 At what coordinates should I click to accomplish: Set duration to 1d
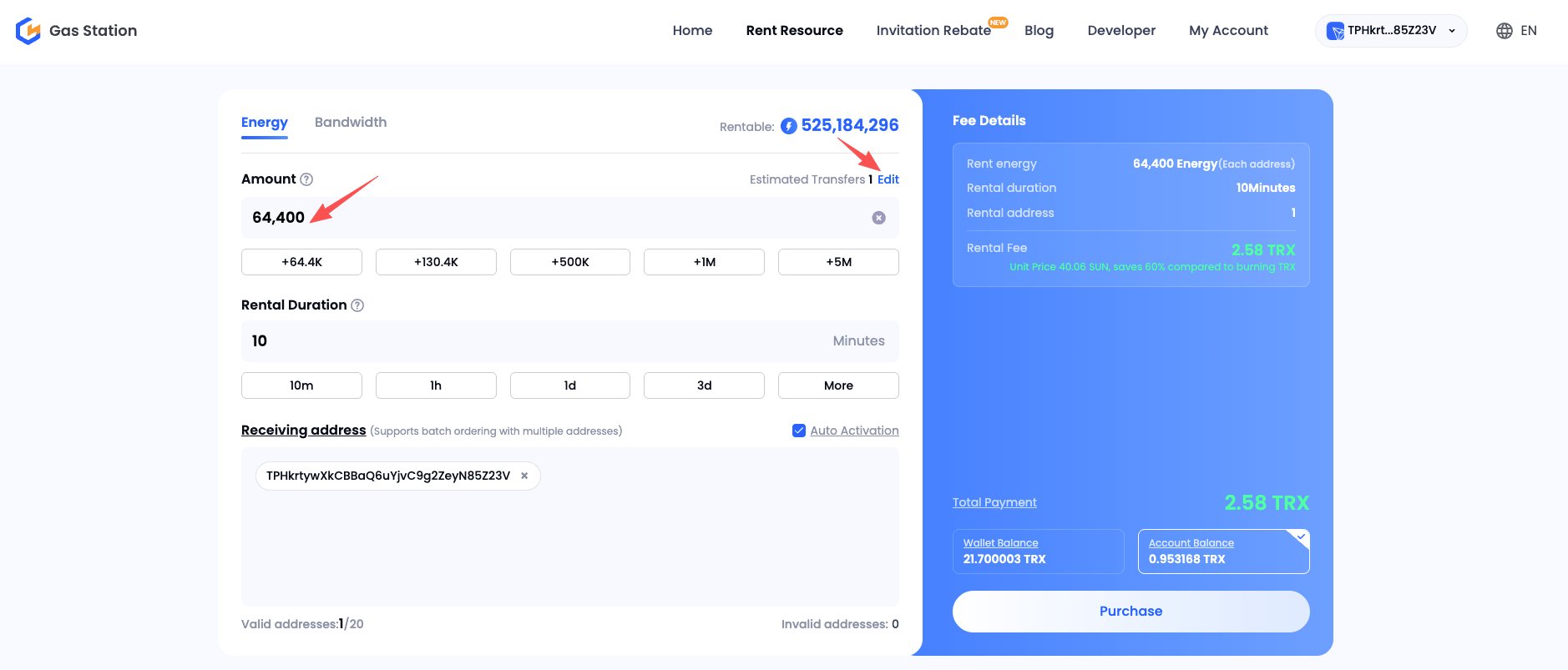pyautogui.click(x=570, y=385)
